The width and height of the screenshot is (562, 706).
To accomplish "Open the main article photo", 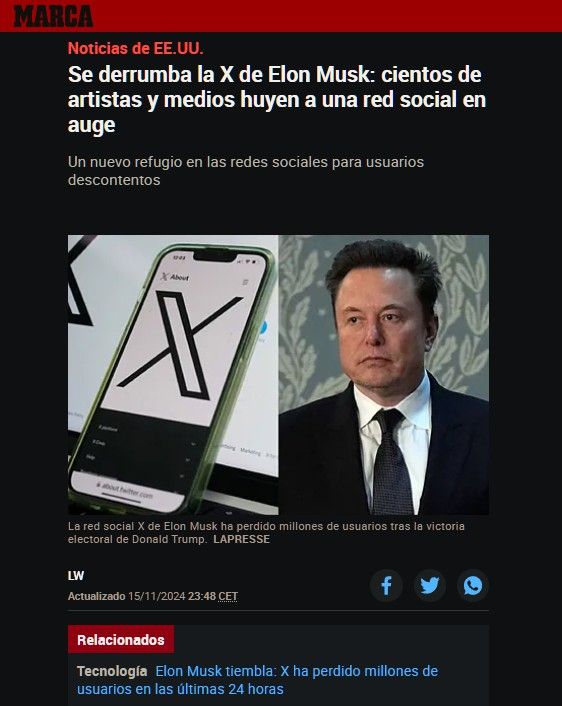I will point(278,375).
